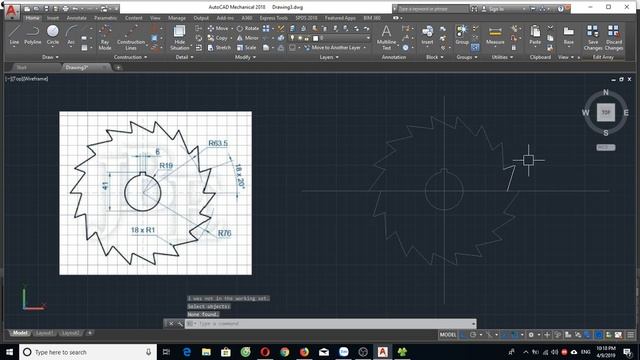Image resolution: width=640 pixels, height=360 pixels.
Task: Open the Windows notification center icon
Action: coord(627,352)
